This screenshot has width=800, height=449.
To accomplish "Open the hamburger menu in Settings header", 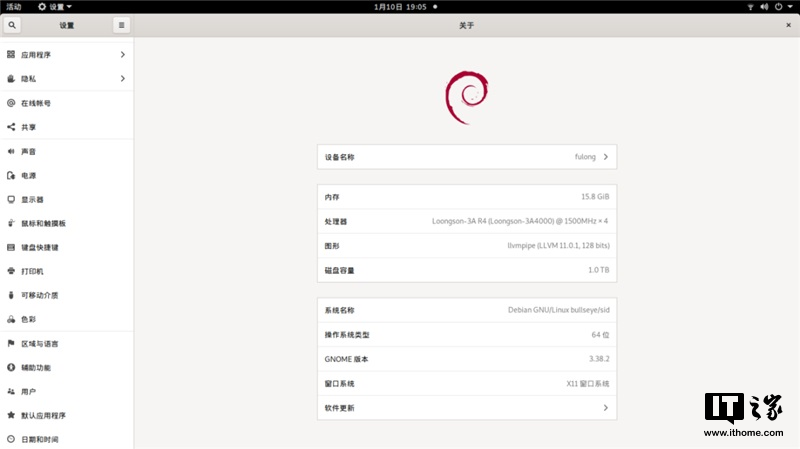I will coord(121,25).
